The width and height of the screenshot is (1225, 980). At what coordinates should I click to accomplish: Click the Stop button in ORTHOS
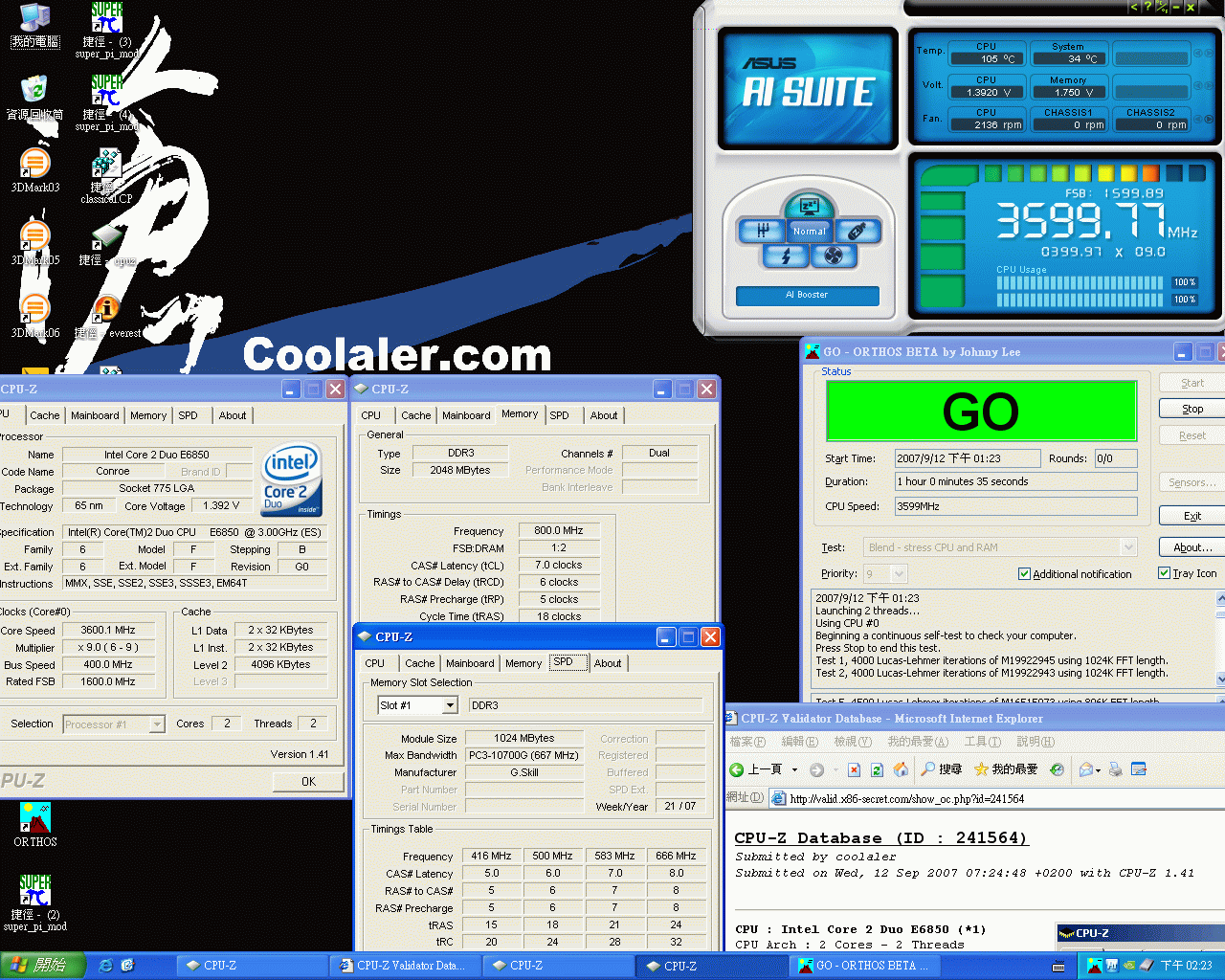coord(1192,409)
